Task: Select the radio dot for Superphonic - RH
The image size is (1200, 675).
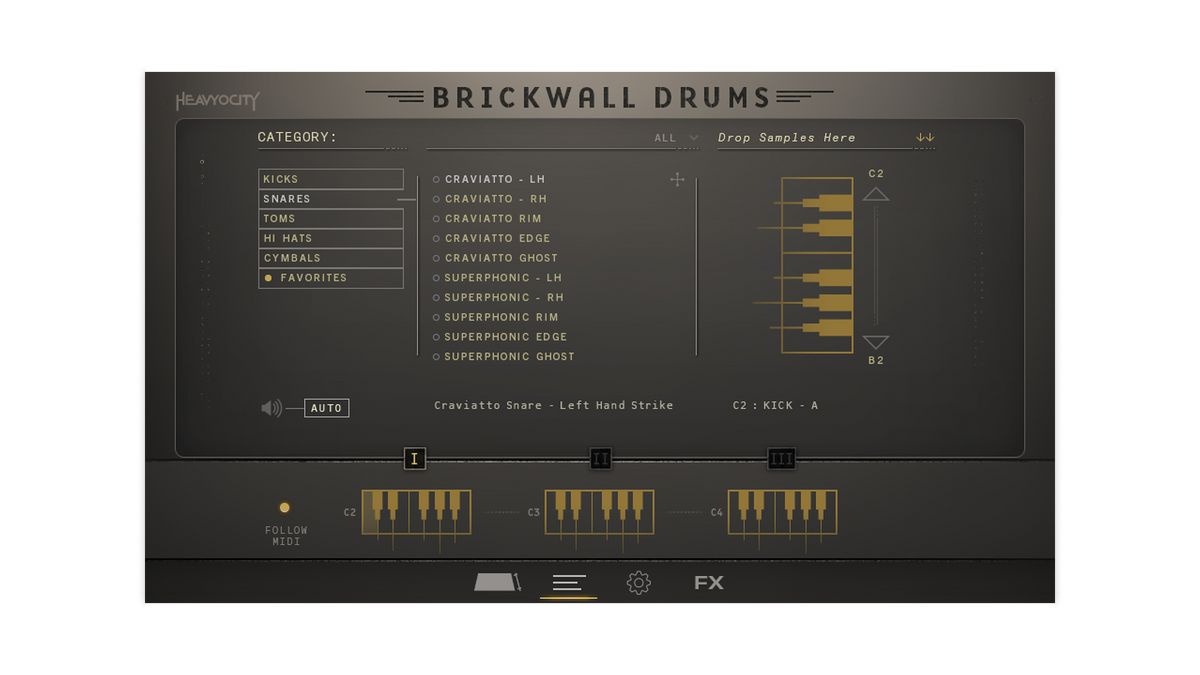Action: (x=436, y=298)
